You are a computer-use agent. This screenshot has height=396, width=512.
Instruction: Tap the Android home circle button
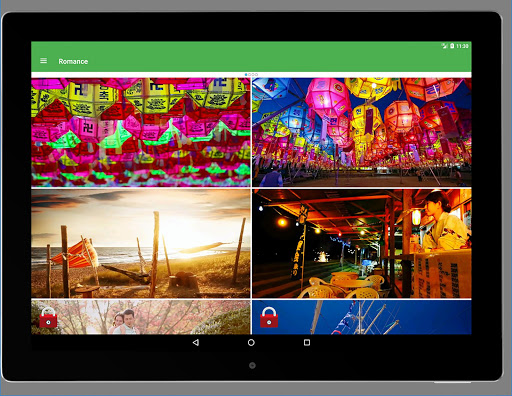coord(251,342)
